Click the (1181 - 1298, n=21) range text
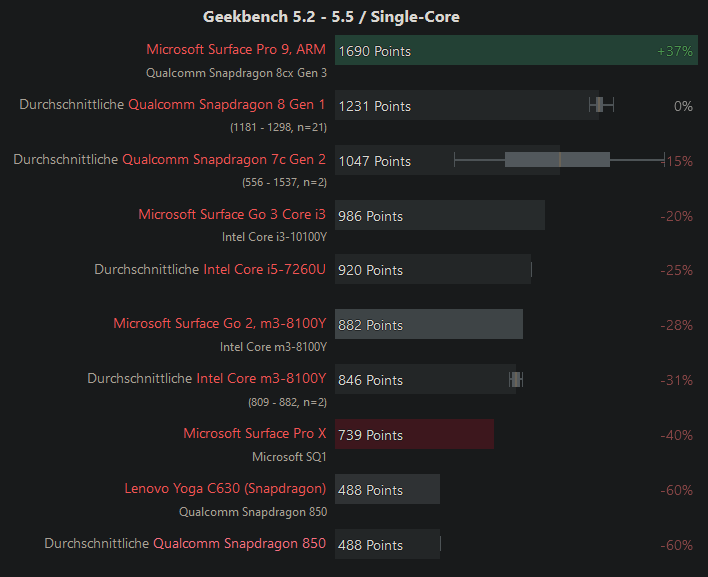Screen dimensions: 708x577 [279, 127]
